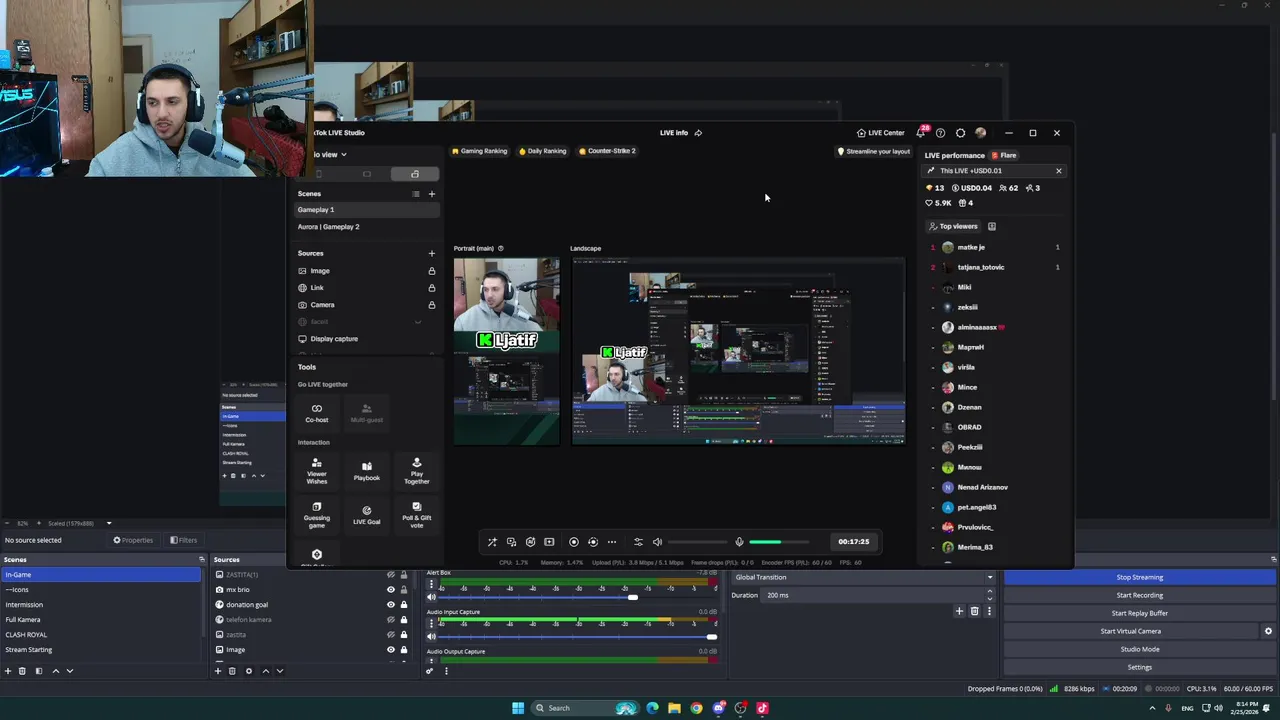1280x720 pixels.
Task: Click Streamline your layout tip
Action: click(x=874, y=151)
